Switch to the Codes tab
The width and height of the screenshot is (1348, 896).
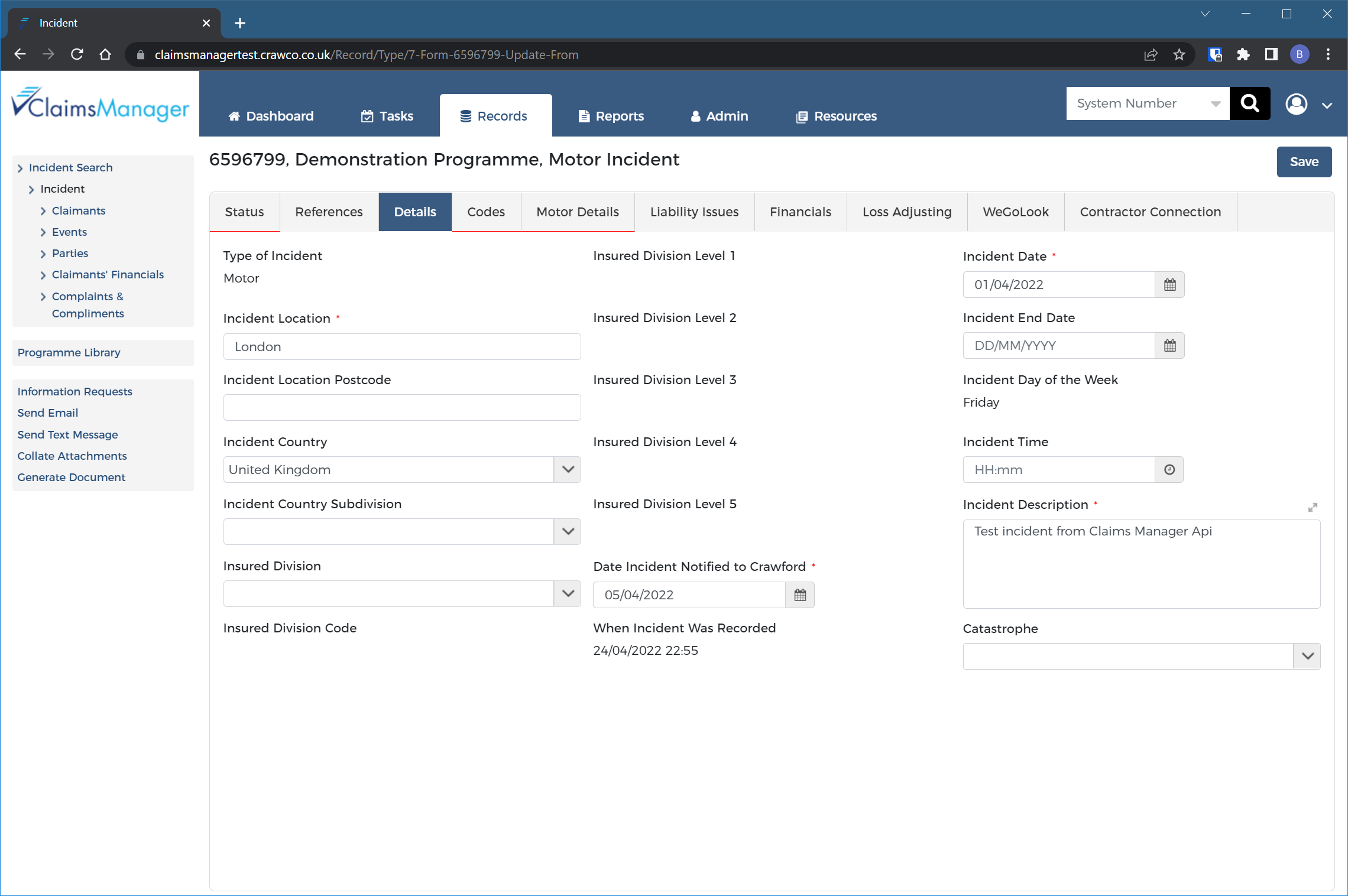[x=486, y=212]
